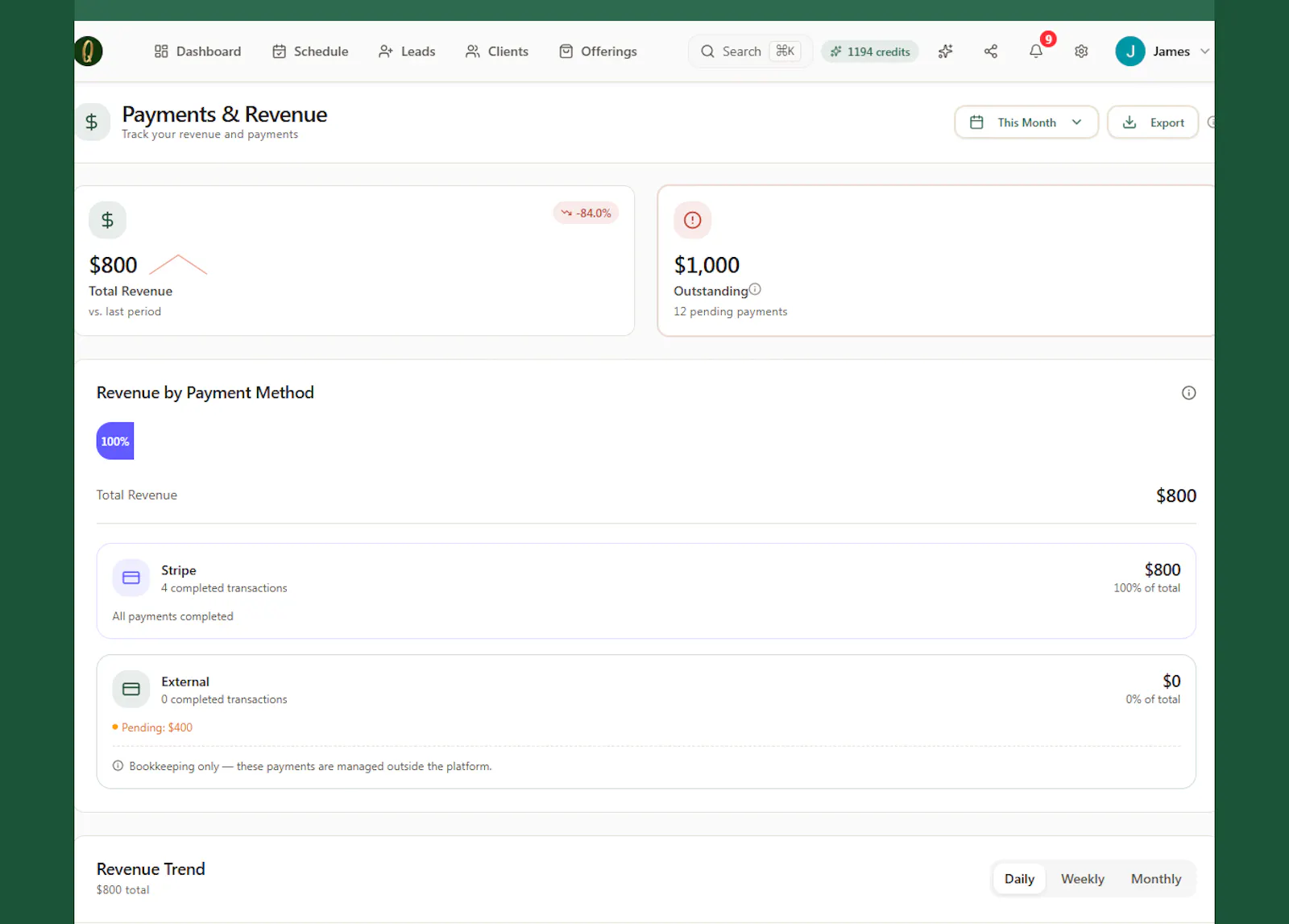Click the Search field in the navbar

750,51
